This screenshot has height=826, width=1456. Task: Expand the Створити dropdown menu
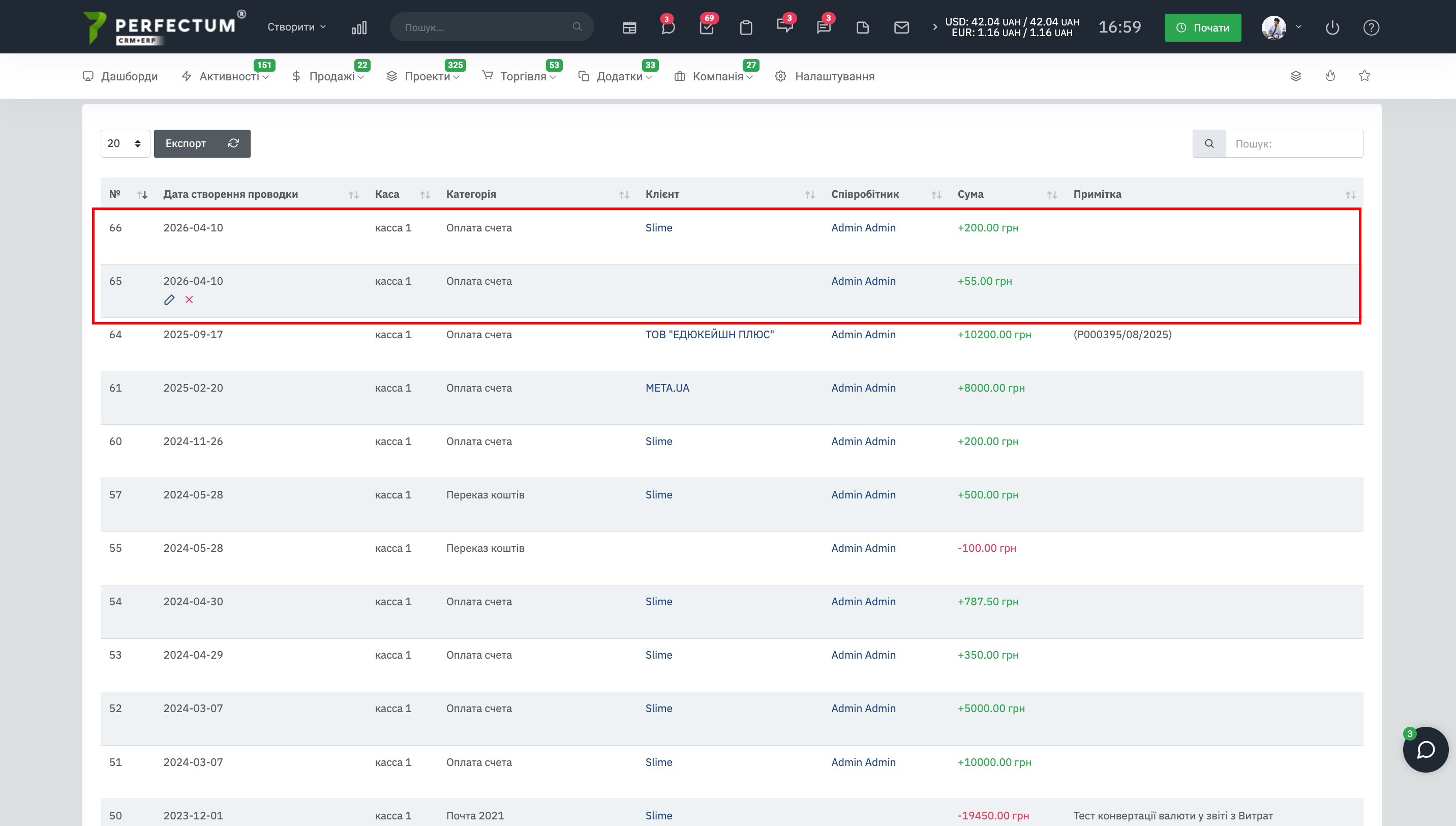(x=296, y=26)
